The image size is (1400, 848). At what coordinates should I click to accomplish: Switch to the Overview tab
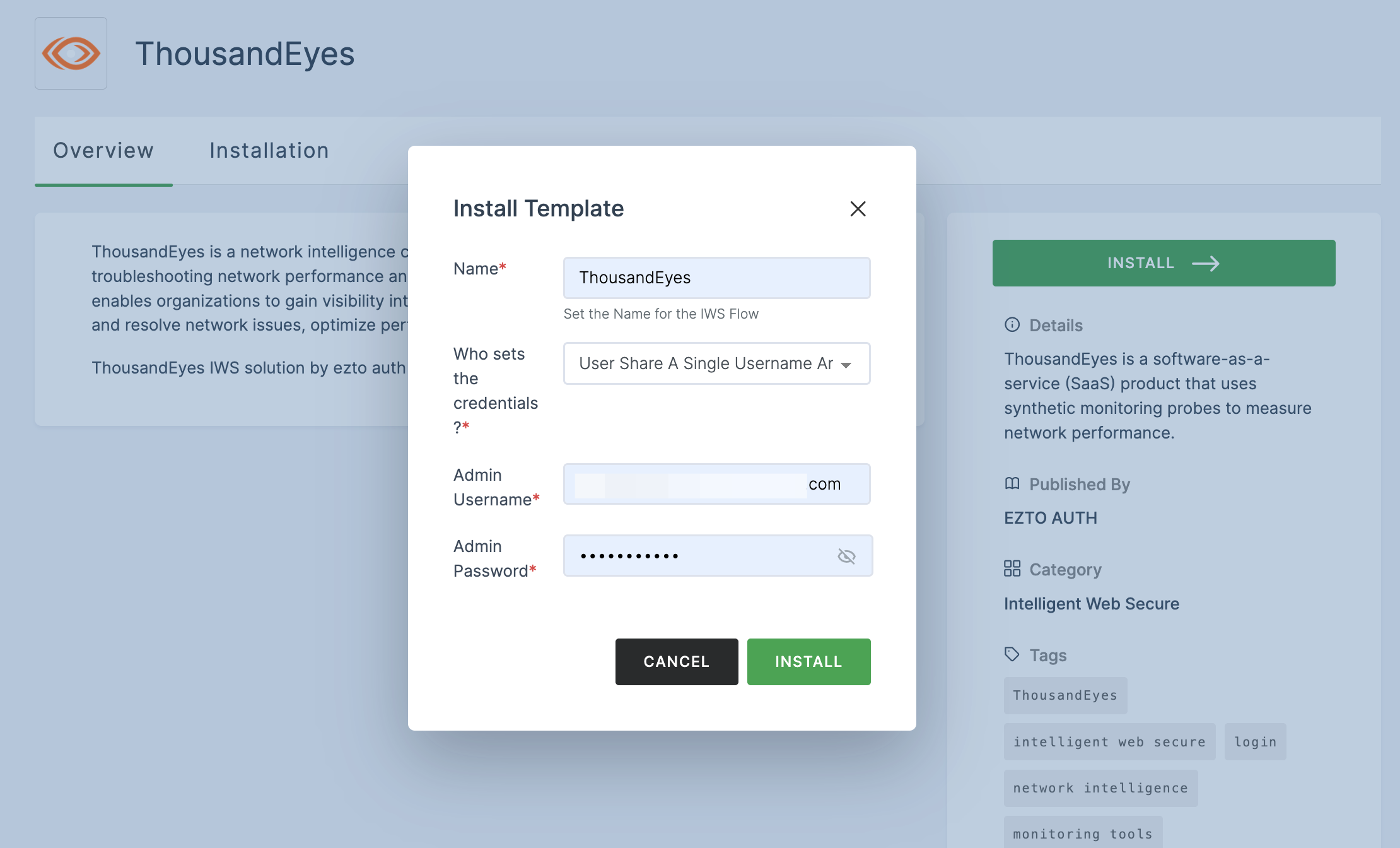click(x=103, y=151)
